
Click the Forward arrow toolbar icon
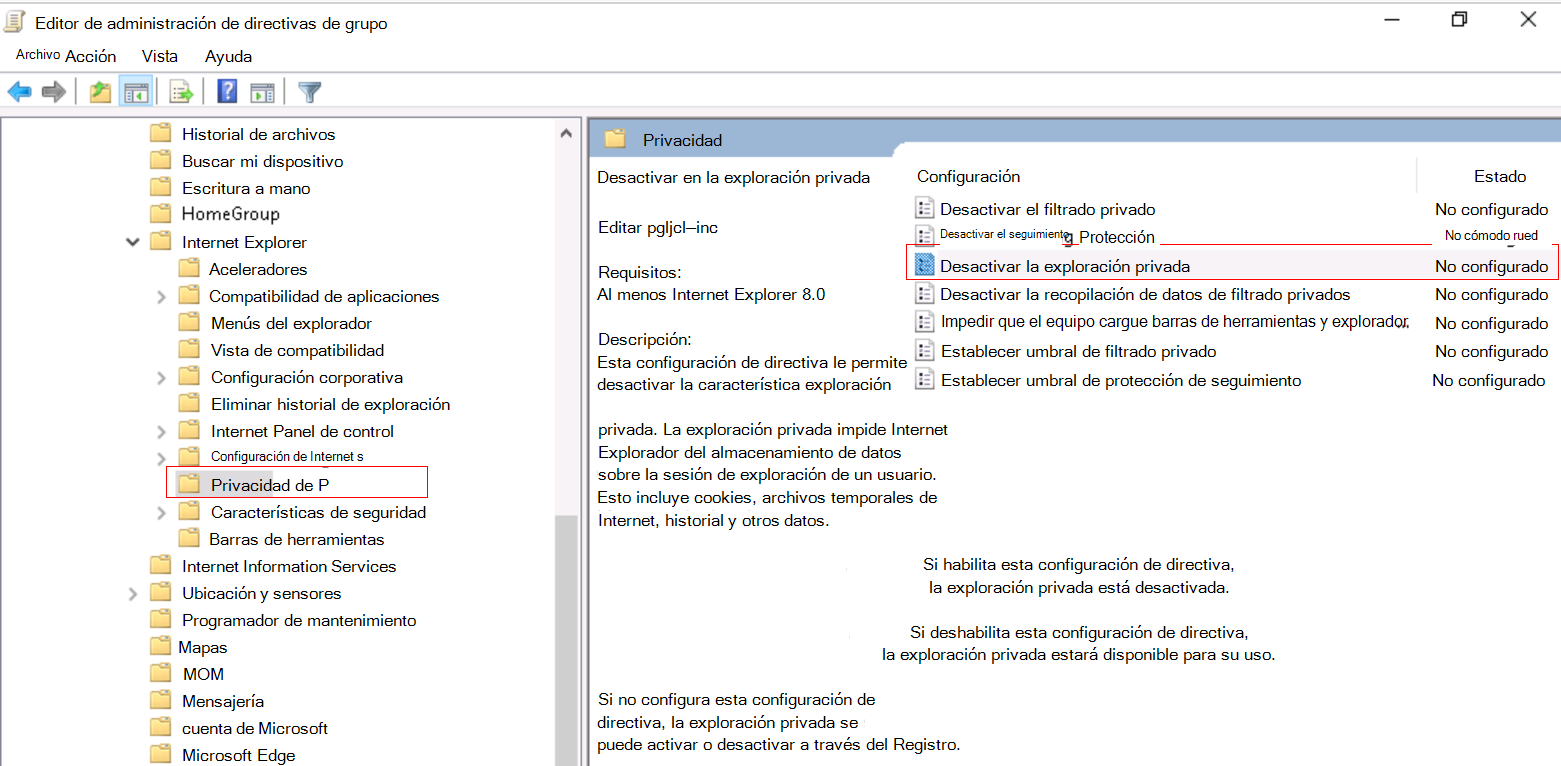tap(53, 93)
